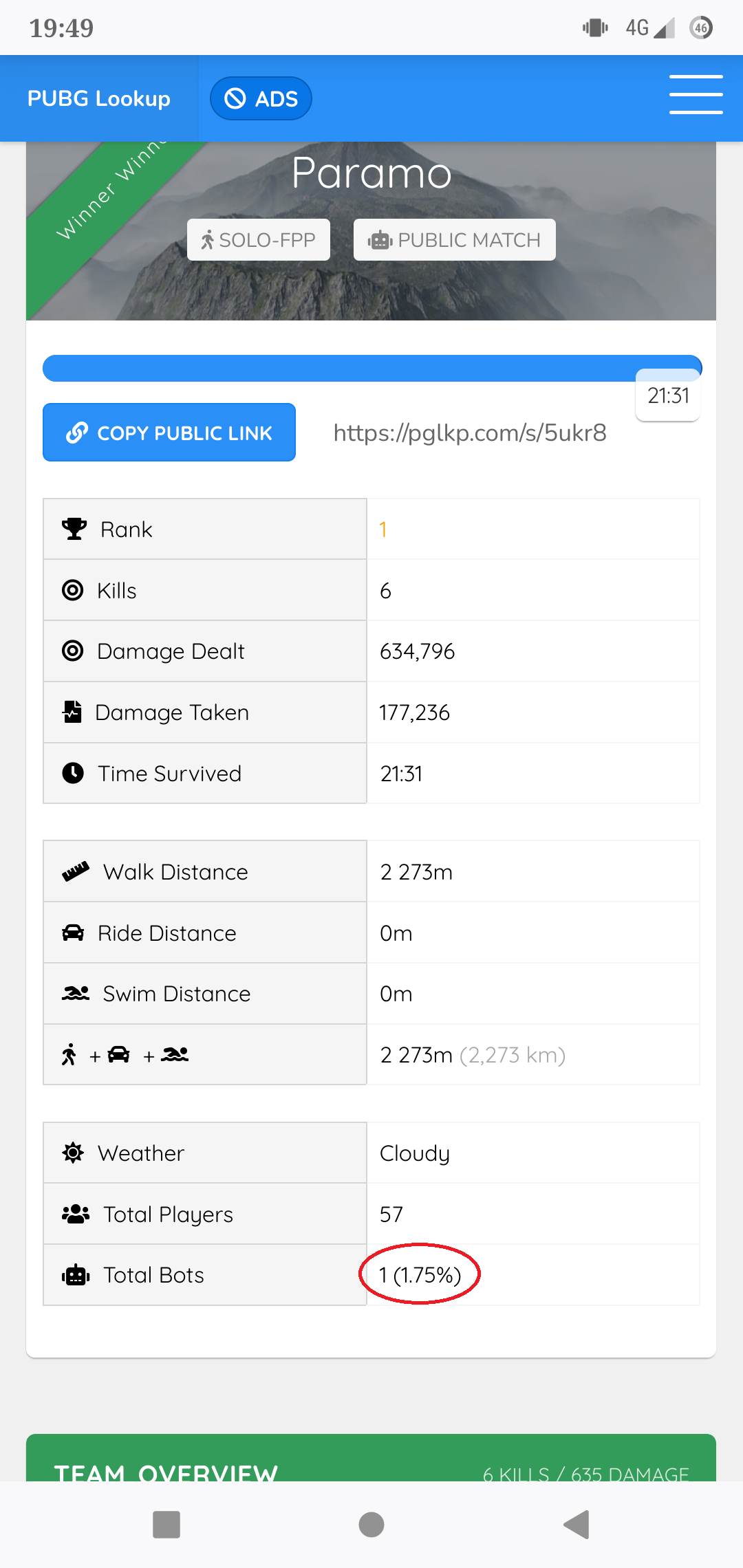The height and width of the screenshot is (1568, 743).
Task: Tap the PUBG Lookup home title
Action: pyautogui.click(x=99, y=98)
